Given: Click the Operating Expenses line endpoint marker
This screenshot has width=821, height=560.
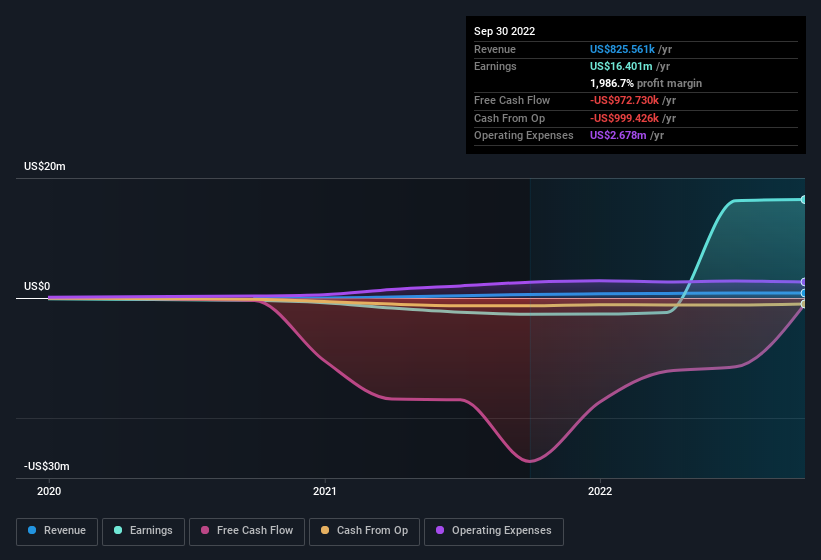Looking at the screenshot, I should click(803, 282).
